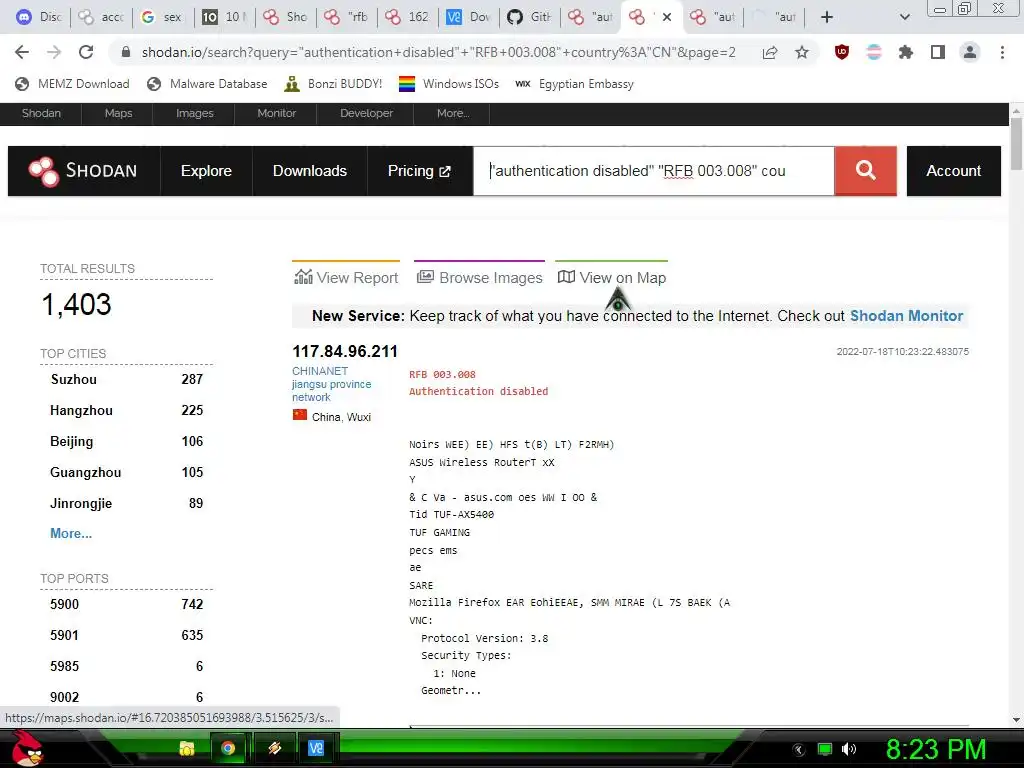The image size is (1024, 768).
Task: Open View Report
Action: point(346,278)
